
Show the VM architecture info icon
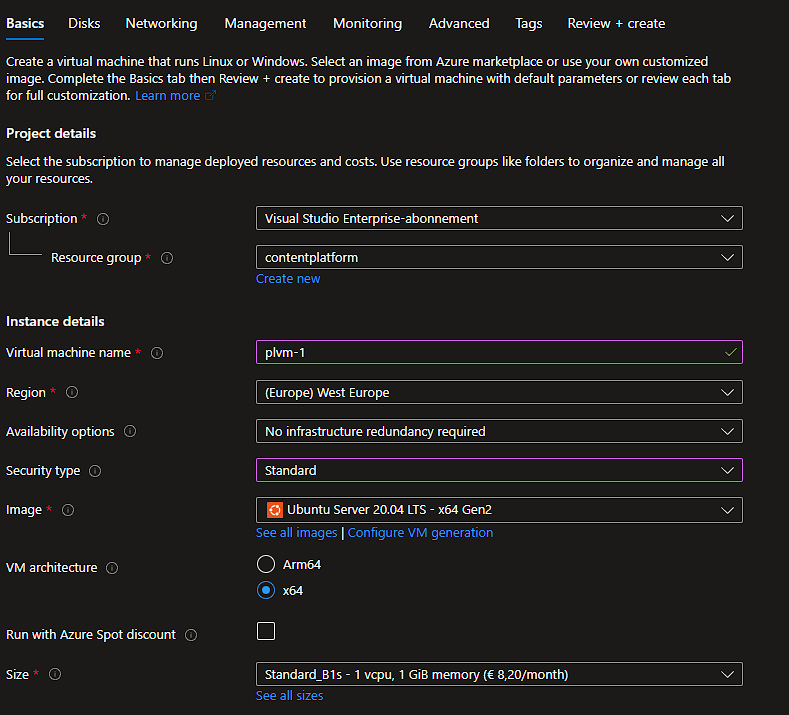(112, 568)
